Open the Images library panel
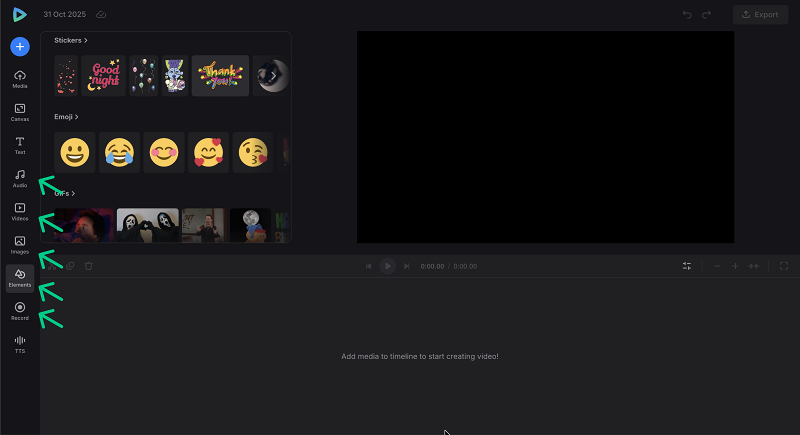 click(20, 244)
